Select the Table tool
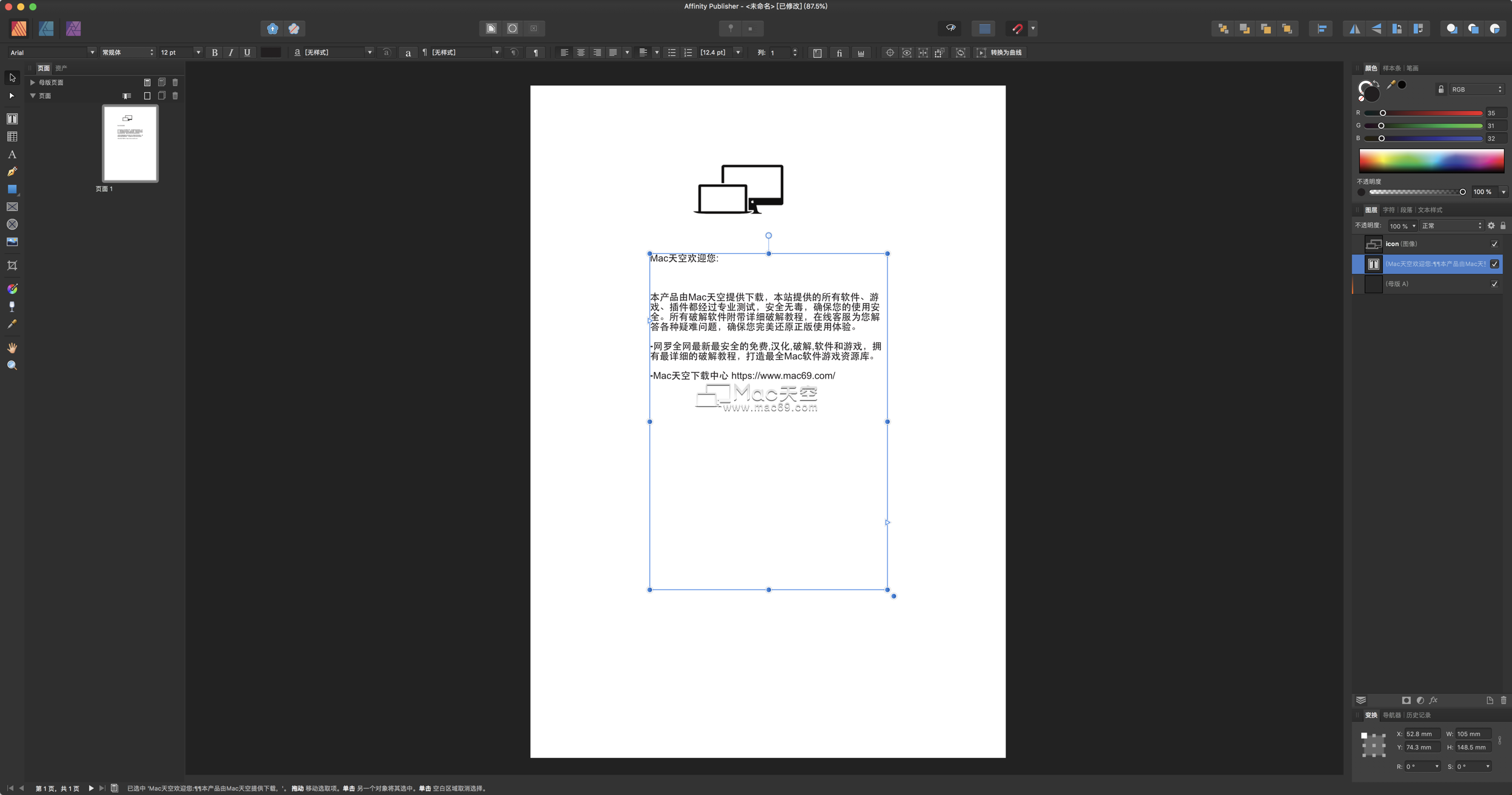The width and height of the screenshot is (1512, 795). tap(12, 137)
